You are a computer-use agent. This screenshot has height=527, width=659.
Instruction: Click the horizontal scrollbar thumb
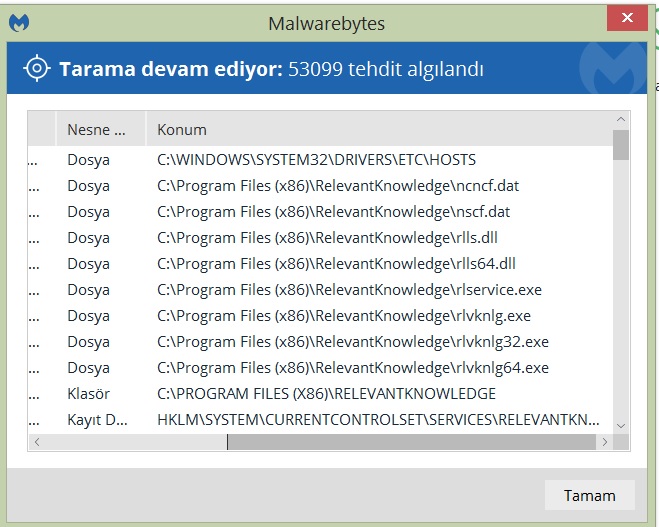(x=411, y=442)
